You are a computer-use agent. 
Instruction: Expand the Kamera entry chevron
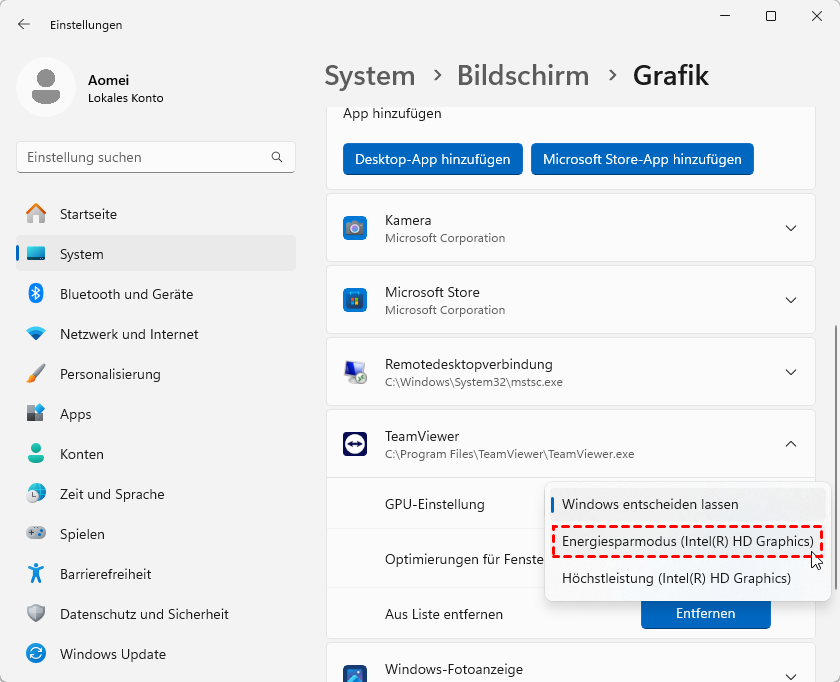pos(791,228)
